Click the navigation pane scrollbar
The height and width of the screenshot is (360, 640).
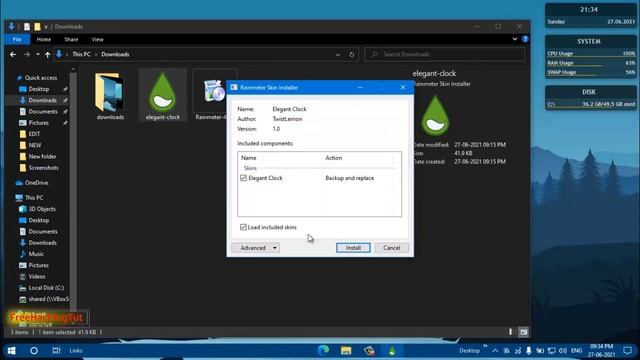(73, 192)
